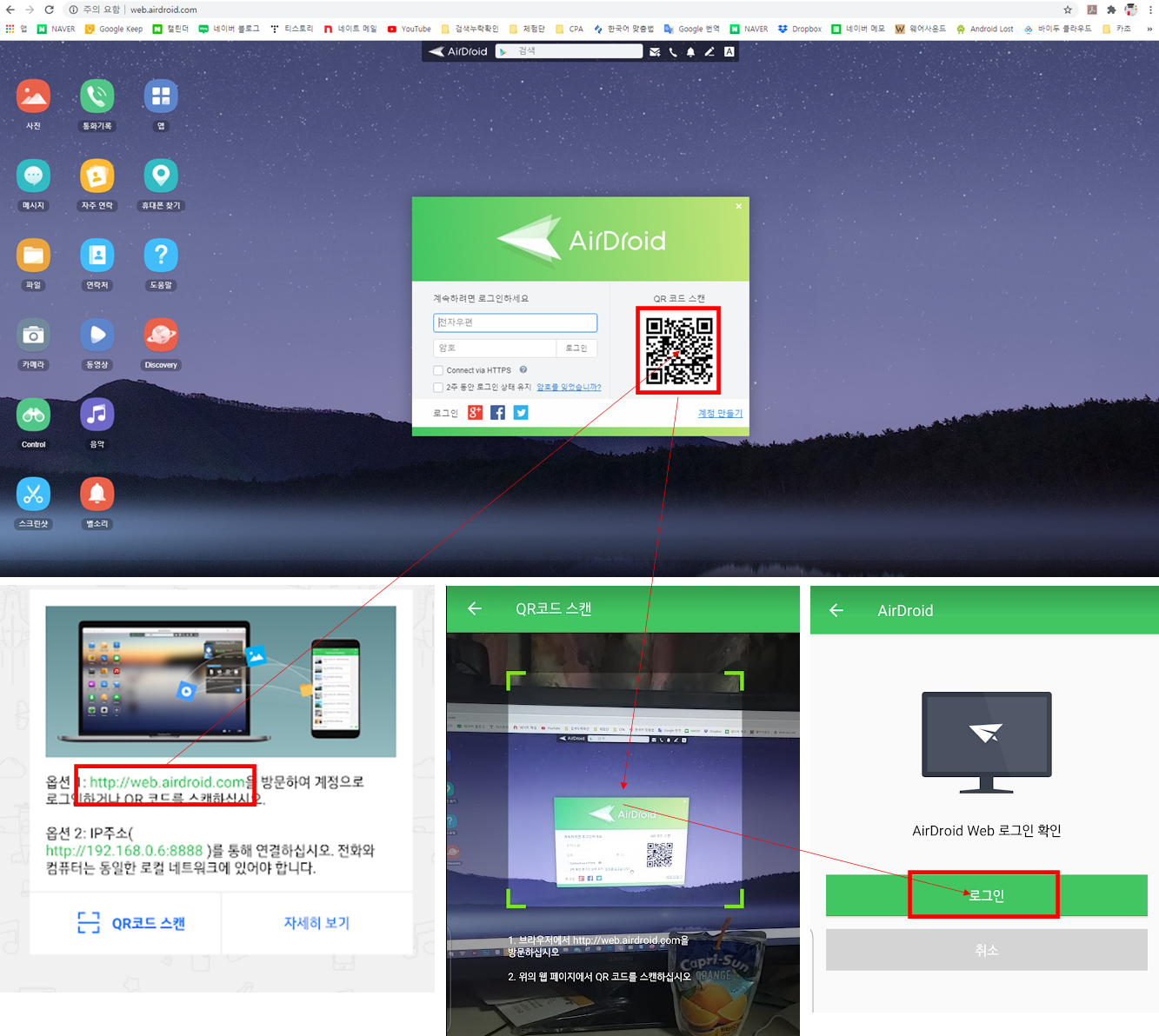Image resolution: width=1159 pixels, height=1036 pixels.
Task: Tap the 자세히 보기 button
Action: (316, 923)
